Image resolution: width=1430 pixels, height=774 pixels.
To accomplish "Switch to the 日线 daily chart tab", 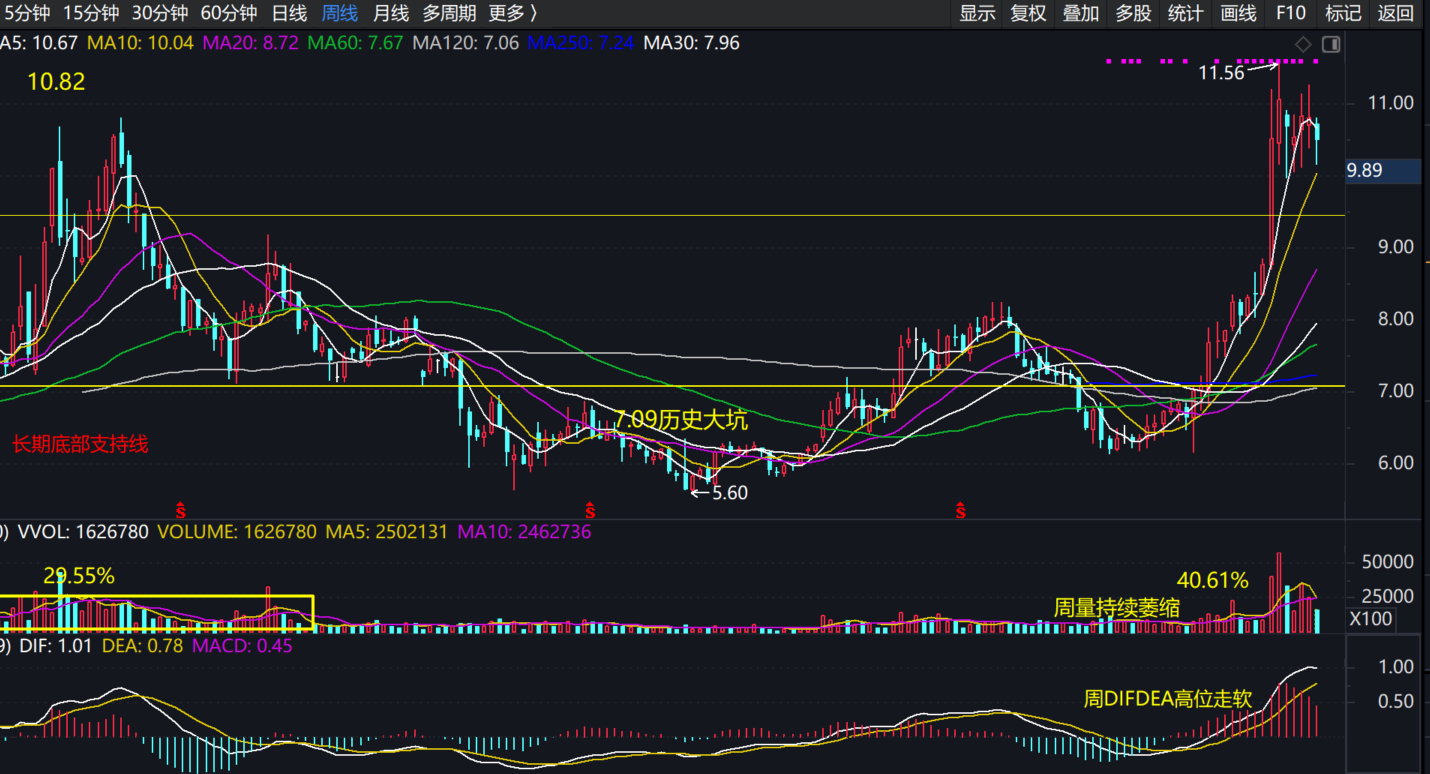I will 290,13.
